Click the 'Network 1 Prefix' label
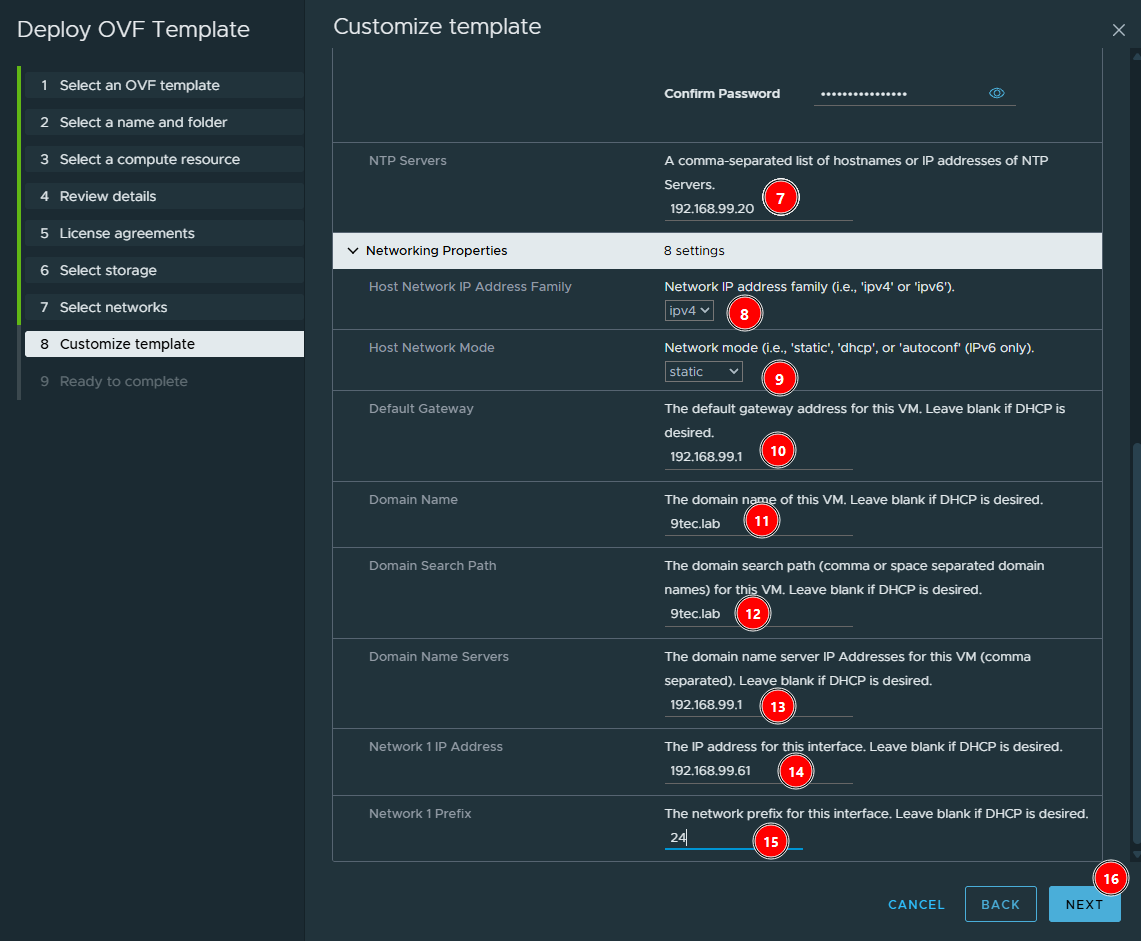 tap(420, 814)
